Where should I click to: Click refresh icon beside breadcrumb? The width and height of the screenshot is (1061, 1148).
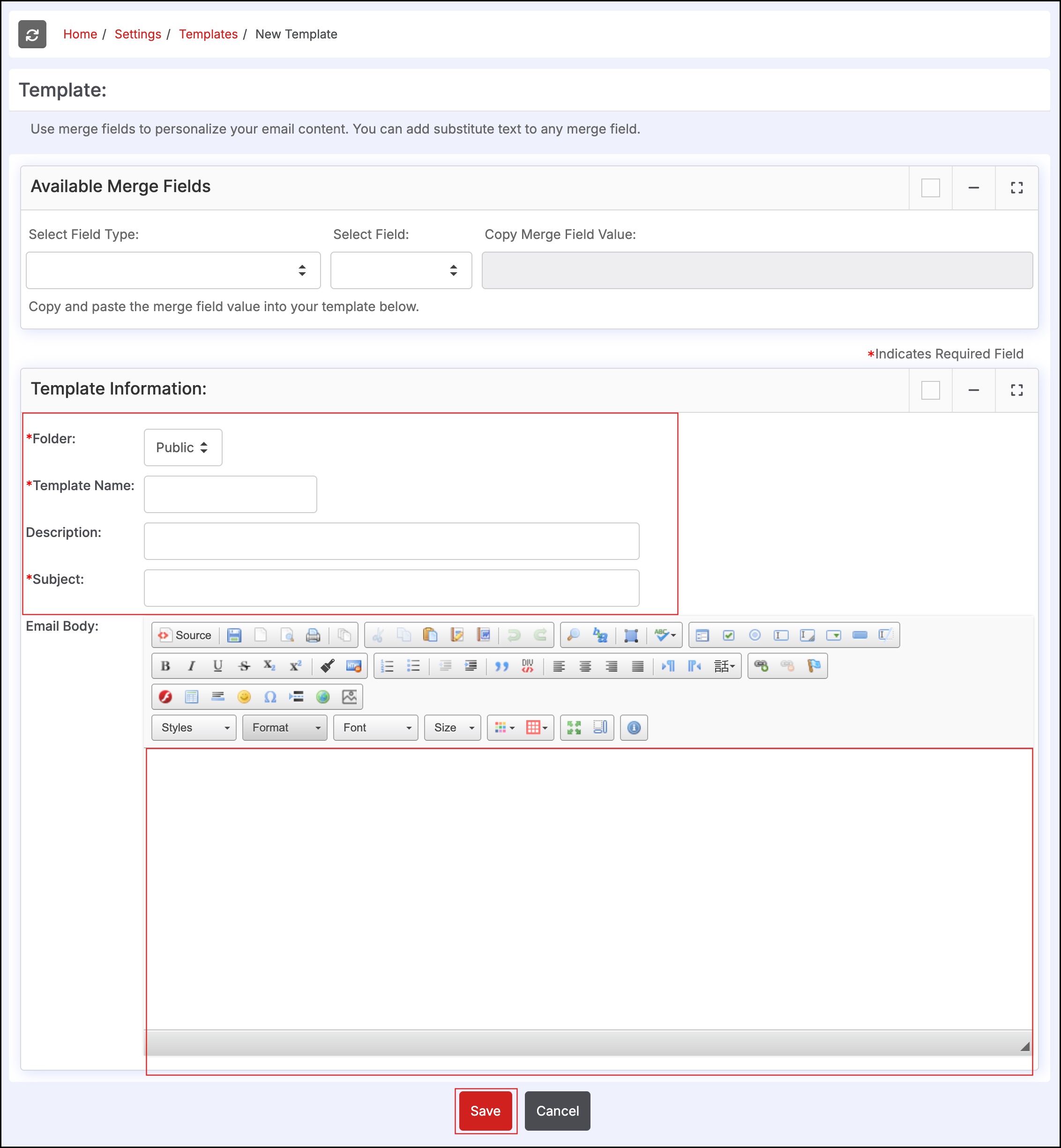[32, 35]
